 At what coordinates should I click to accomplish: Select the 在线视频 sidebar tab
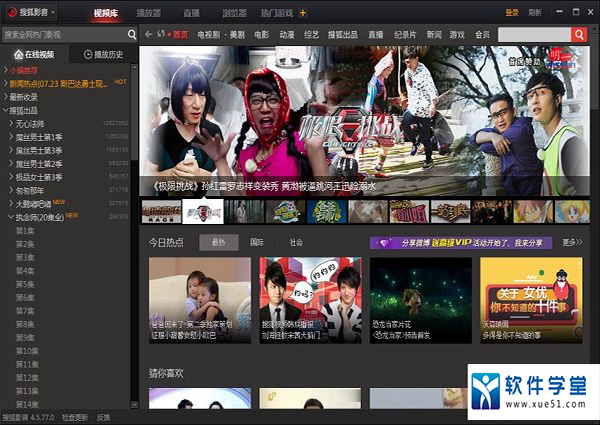pos(34,55)
